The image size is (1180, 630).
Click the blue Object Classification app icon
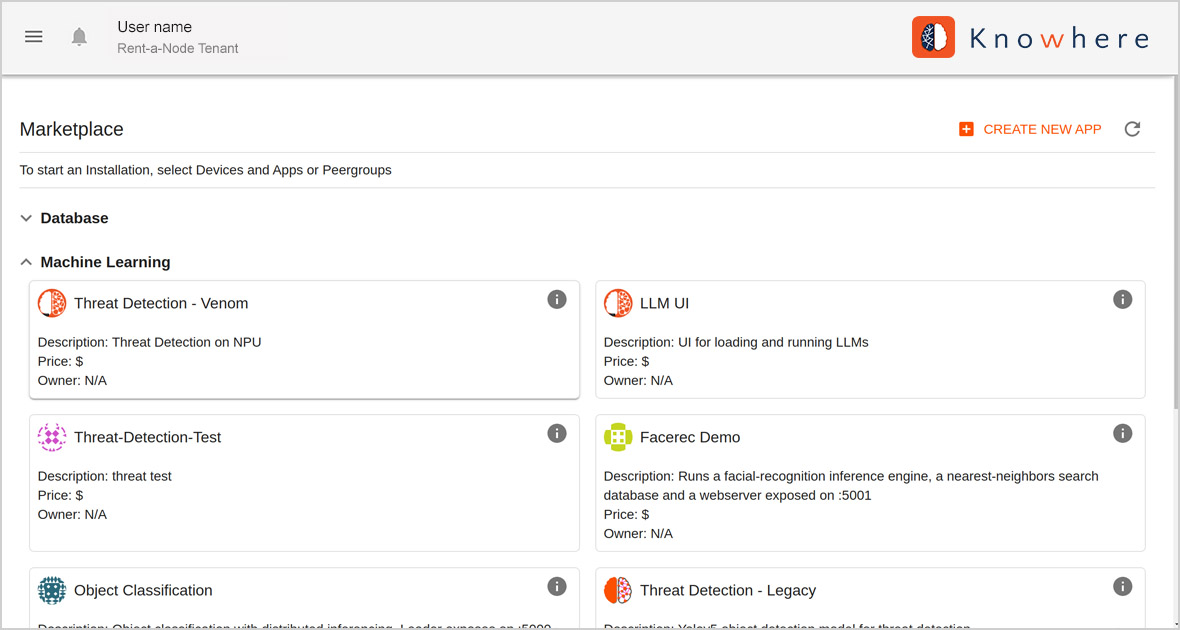[x=51, y=590]
